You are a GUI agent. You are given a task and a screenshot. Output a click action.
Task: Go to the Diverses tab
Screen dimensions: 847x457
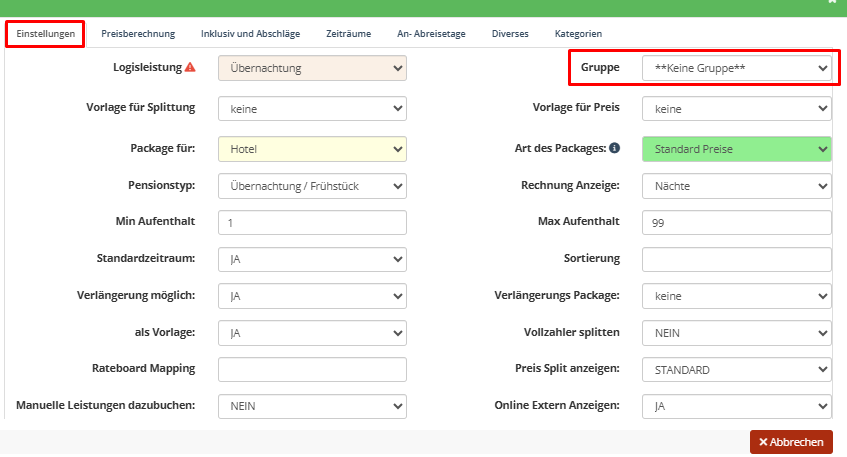tap(510, 33)
